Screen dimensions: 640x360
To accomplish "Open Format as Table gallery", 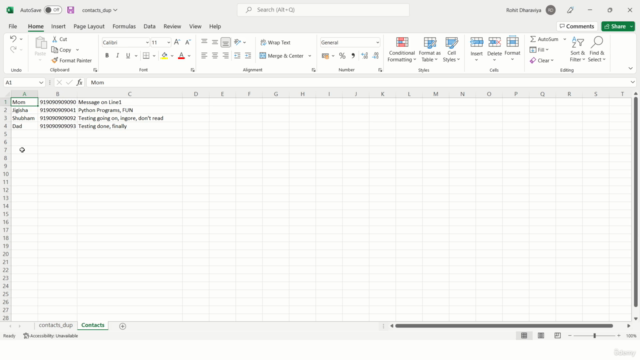I will pyautogui.click(x=429, y=49).
